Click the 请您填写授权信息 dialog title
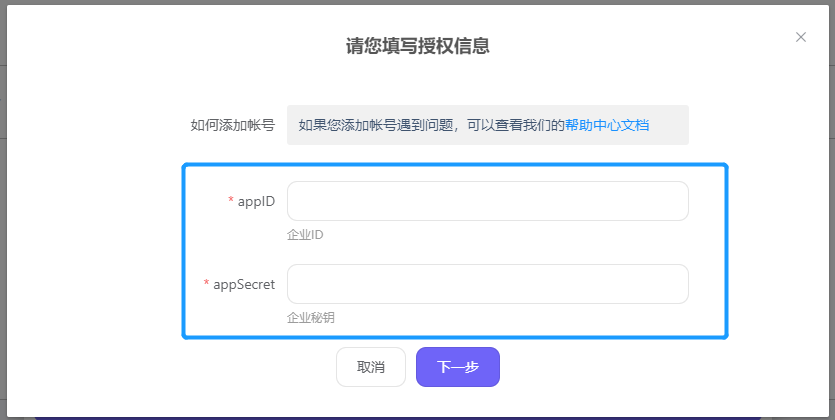 click(418, 46)
